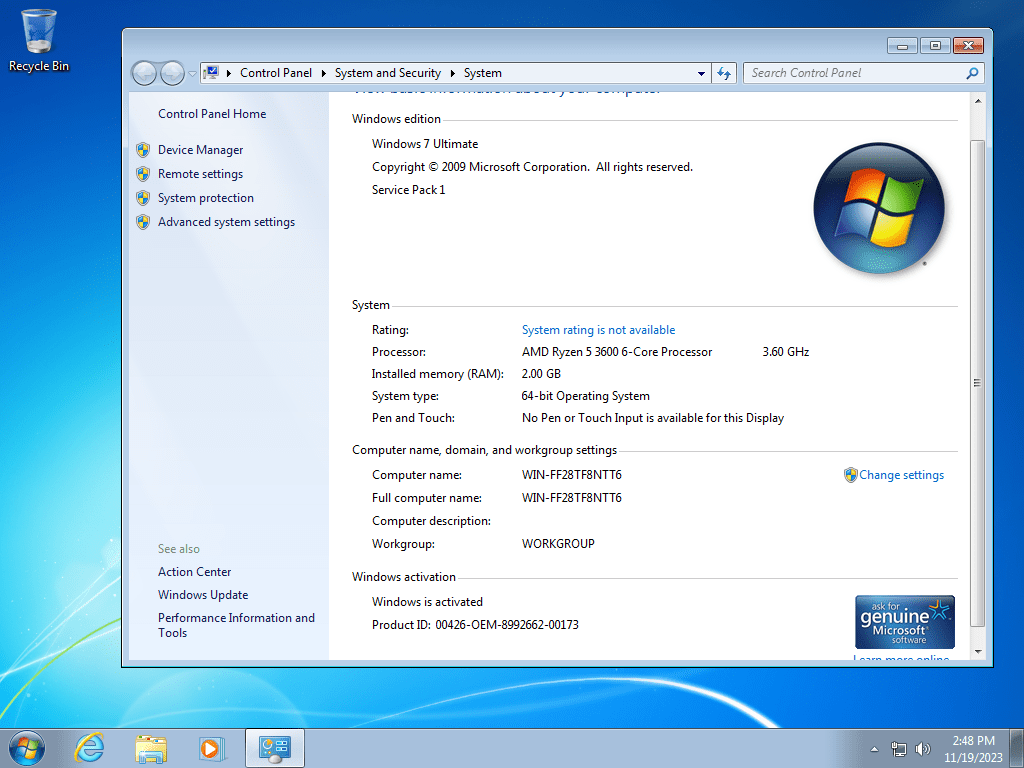1024x768 pixels.
Task: Click the vertical scrollbar thumb
Action: (x=978, y=383)
